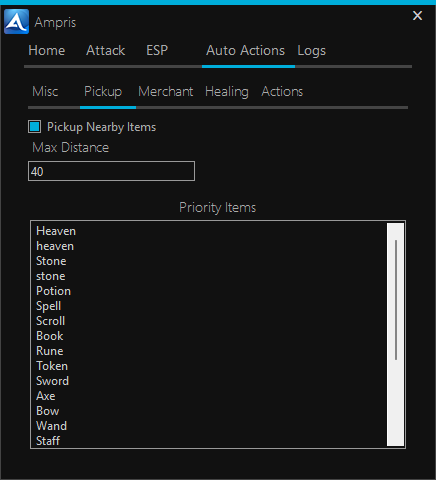Select Potion in the priority list

[53, 291]
